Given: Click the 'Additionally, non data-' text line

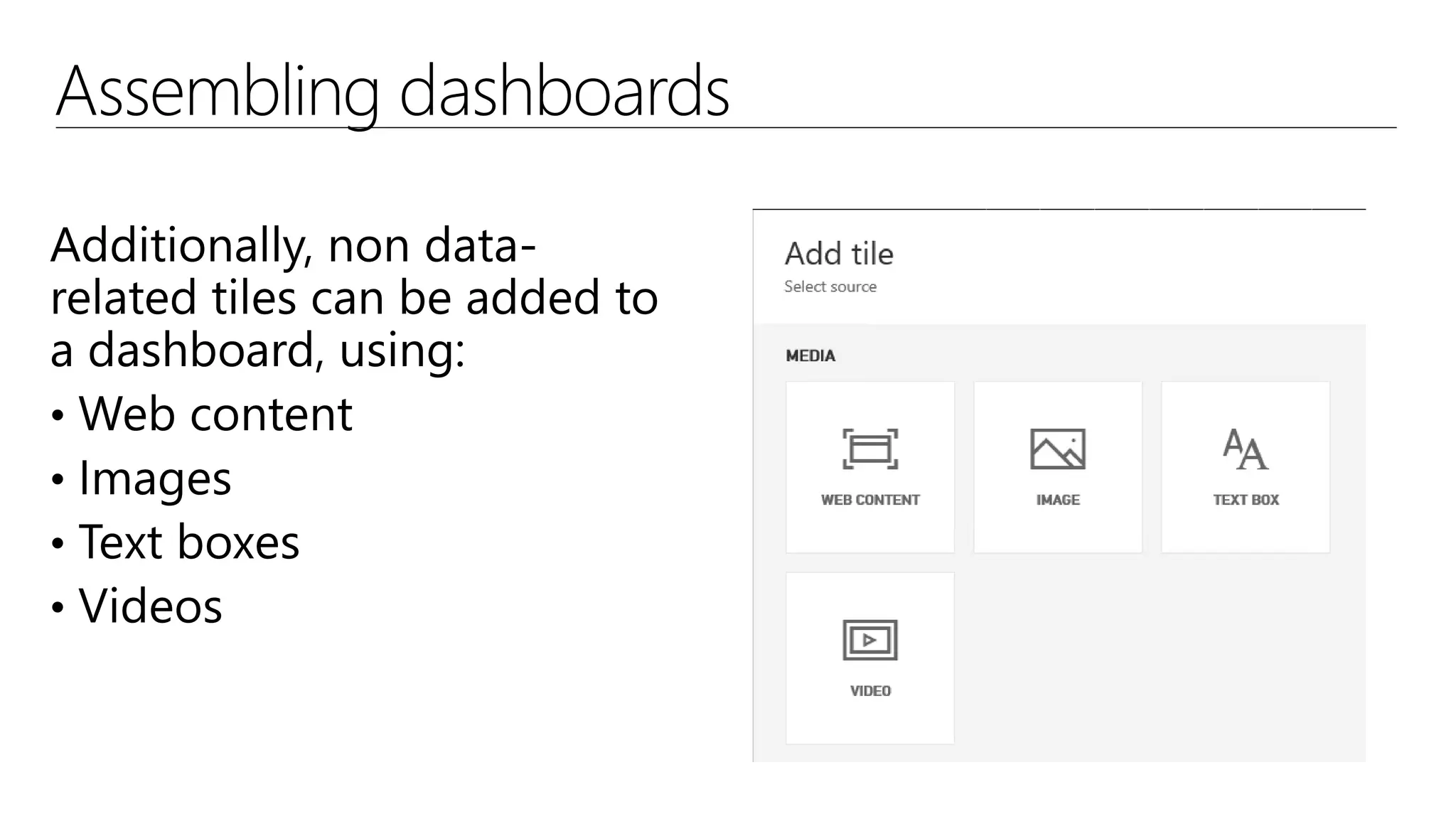Looking at the screenshot, I should (x=293, y=245).
